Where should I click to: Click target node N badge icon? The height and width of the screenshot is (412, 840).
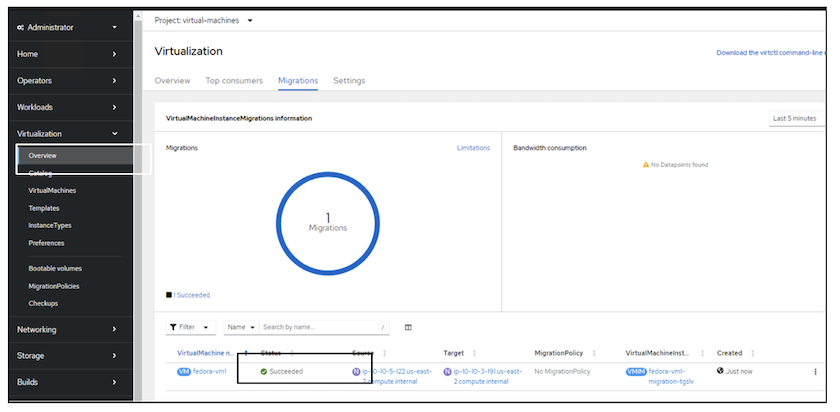click(448, 372)
